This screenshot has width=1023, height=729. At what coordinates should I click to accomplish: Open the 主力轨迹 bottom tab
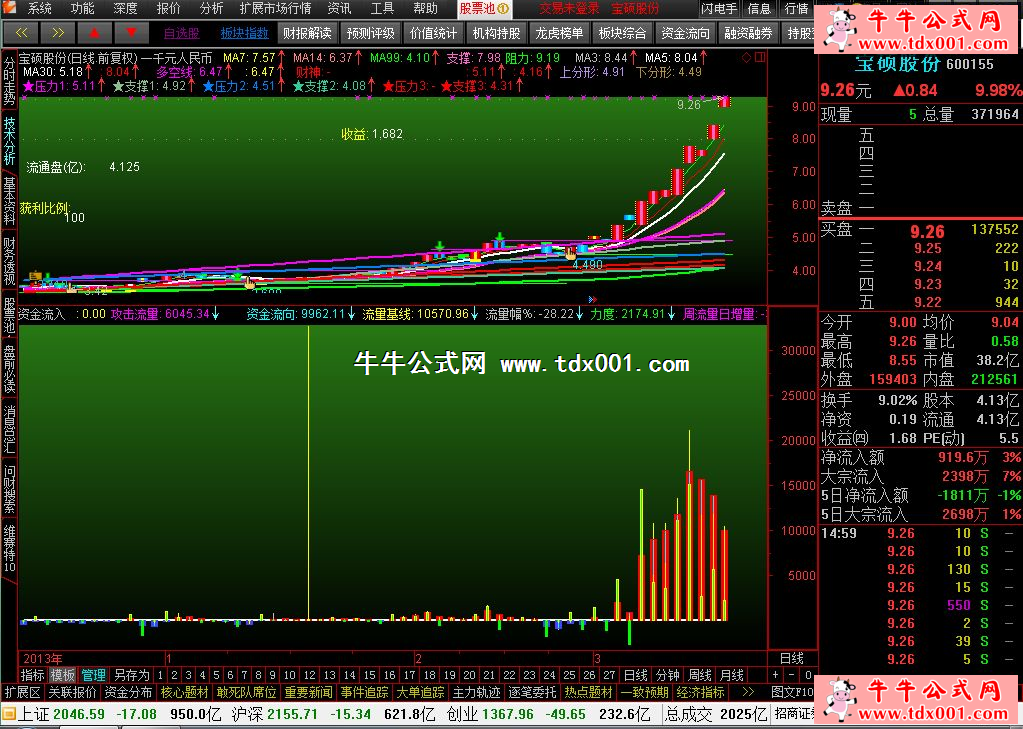pos(476,692)
